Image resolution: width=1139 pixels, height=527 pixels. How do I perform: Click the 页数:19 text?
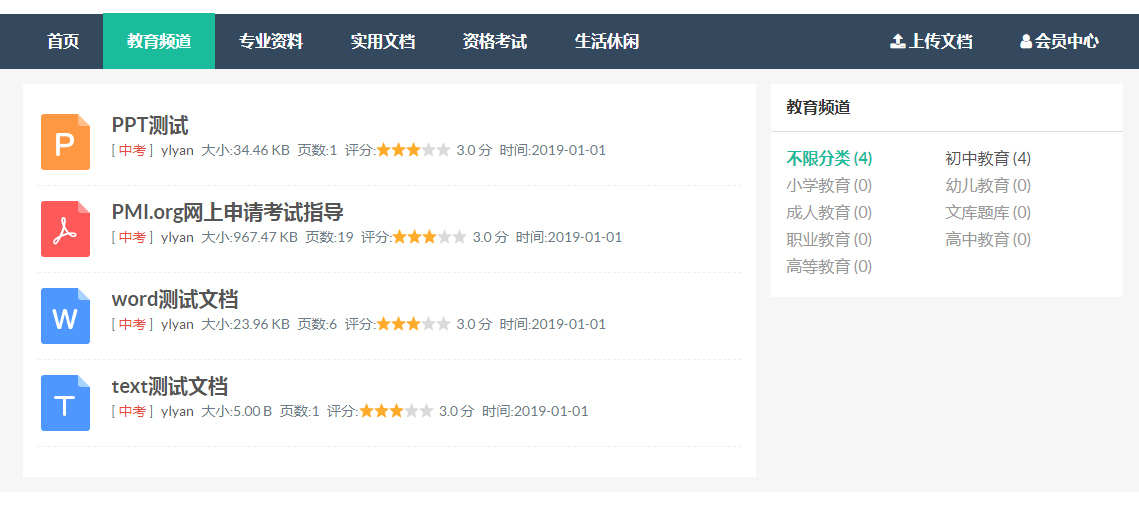(x=330, y=238)
